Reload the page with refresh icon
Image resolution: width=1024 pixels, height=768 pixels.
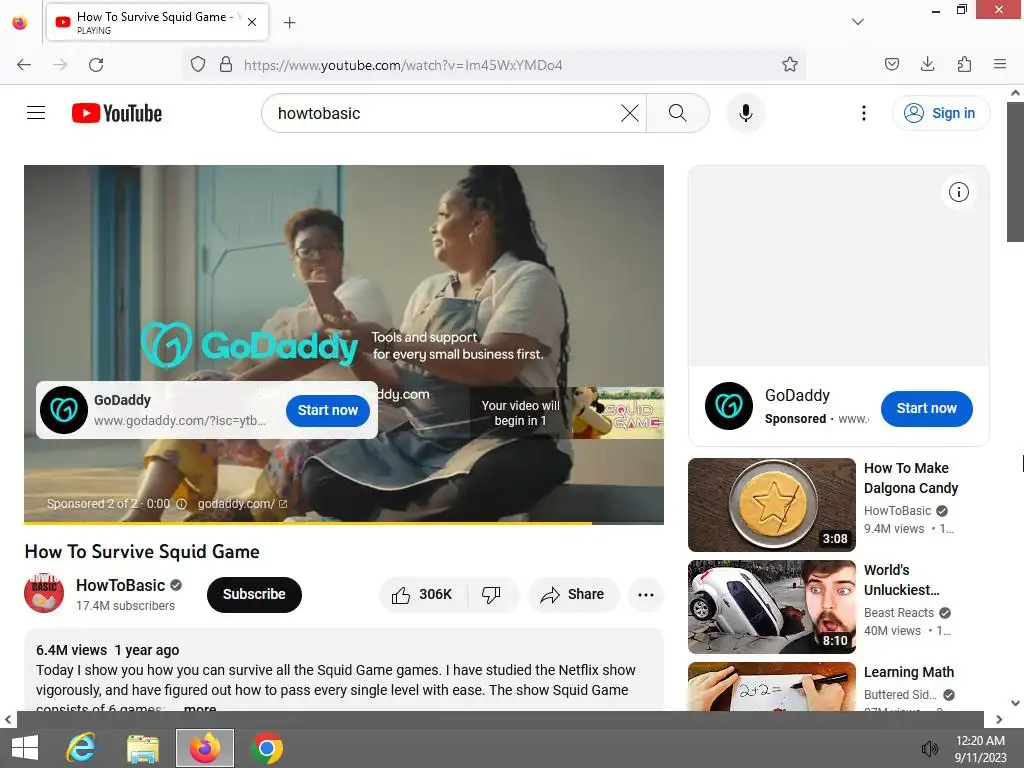click(96, 65)
